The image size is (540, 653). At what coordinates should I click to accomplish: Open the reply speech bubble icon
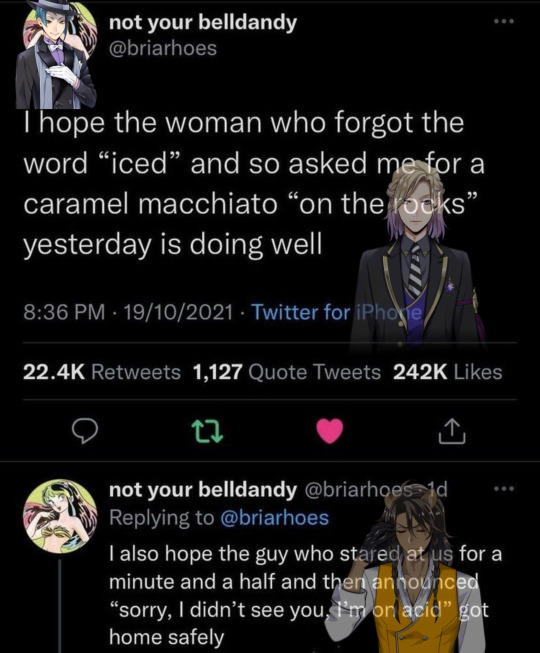coord(85,432)
